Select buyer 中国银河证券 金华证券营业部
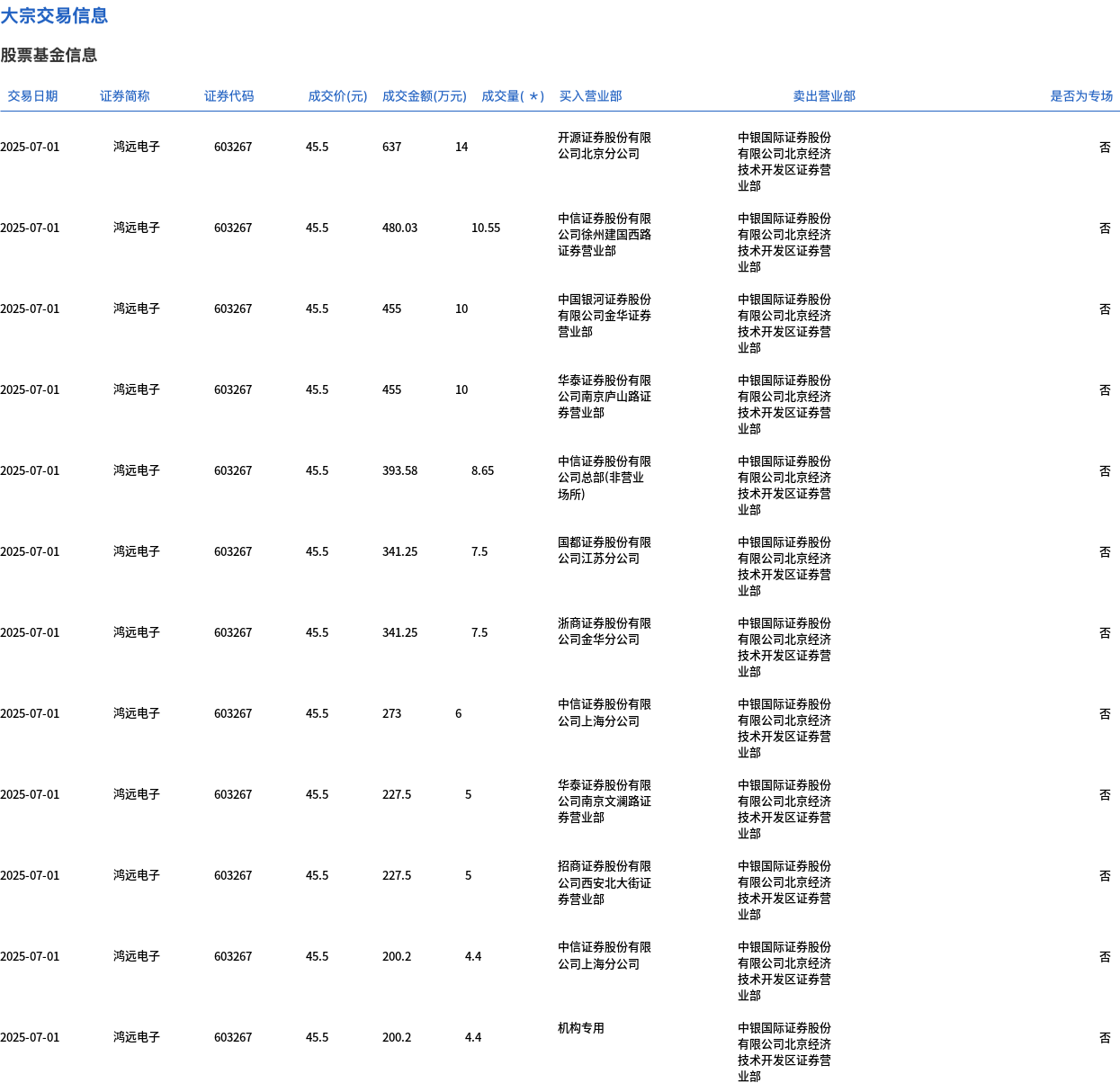The image size is (1120, 1083). [604, 316]
